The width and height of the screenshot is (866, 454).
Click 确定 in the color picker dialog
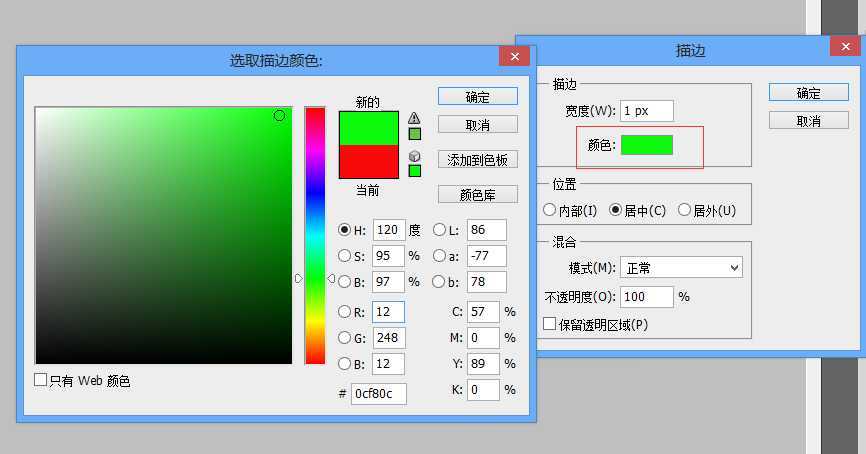477,96
